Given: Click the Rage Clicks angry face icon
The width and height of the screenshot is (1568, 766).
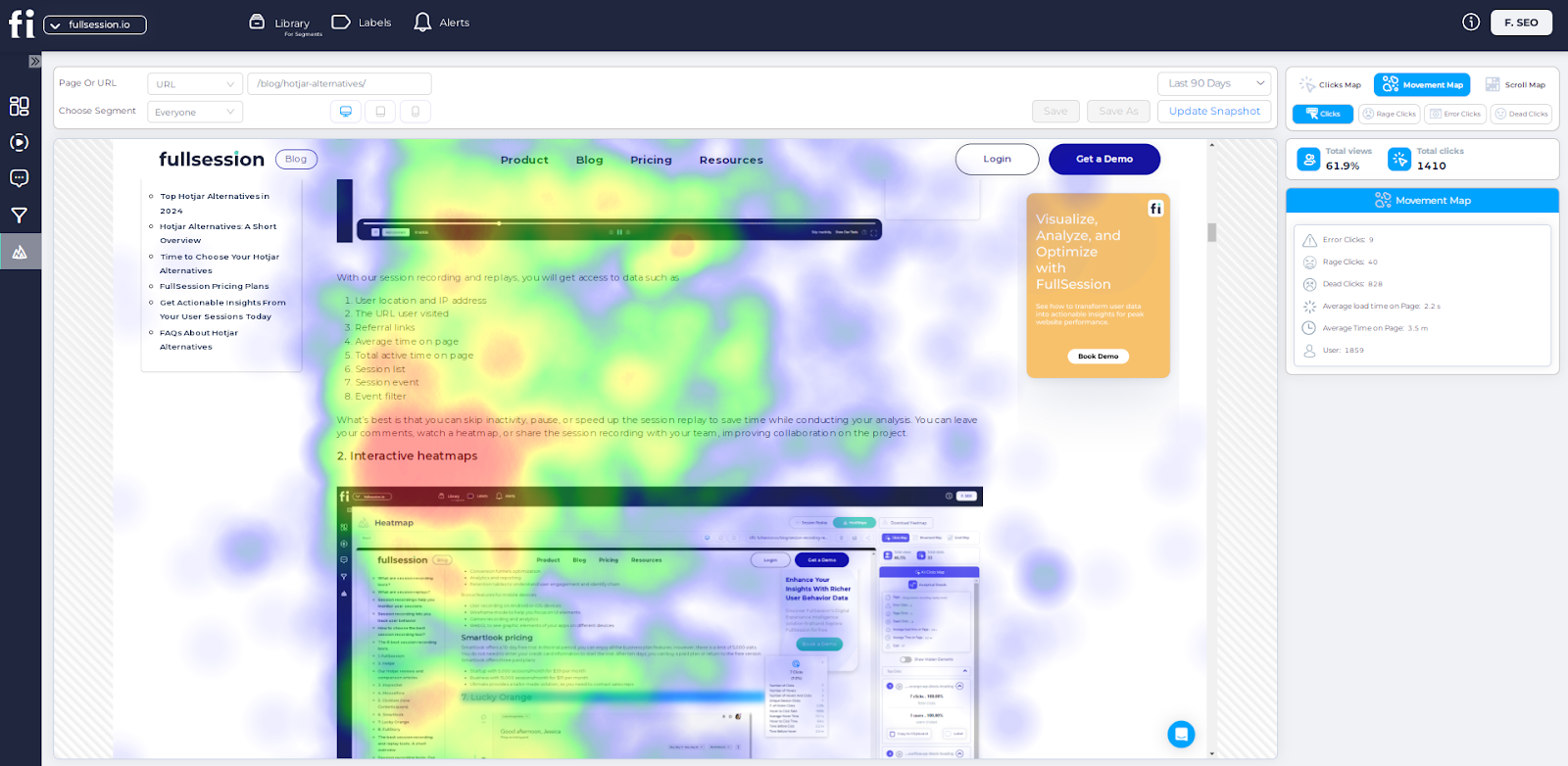Looking at the screenshot, I should (x=1309, y=263).
